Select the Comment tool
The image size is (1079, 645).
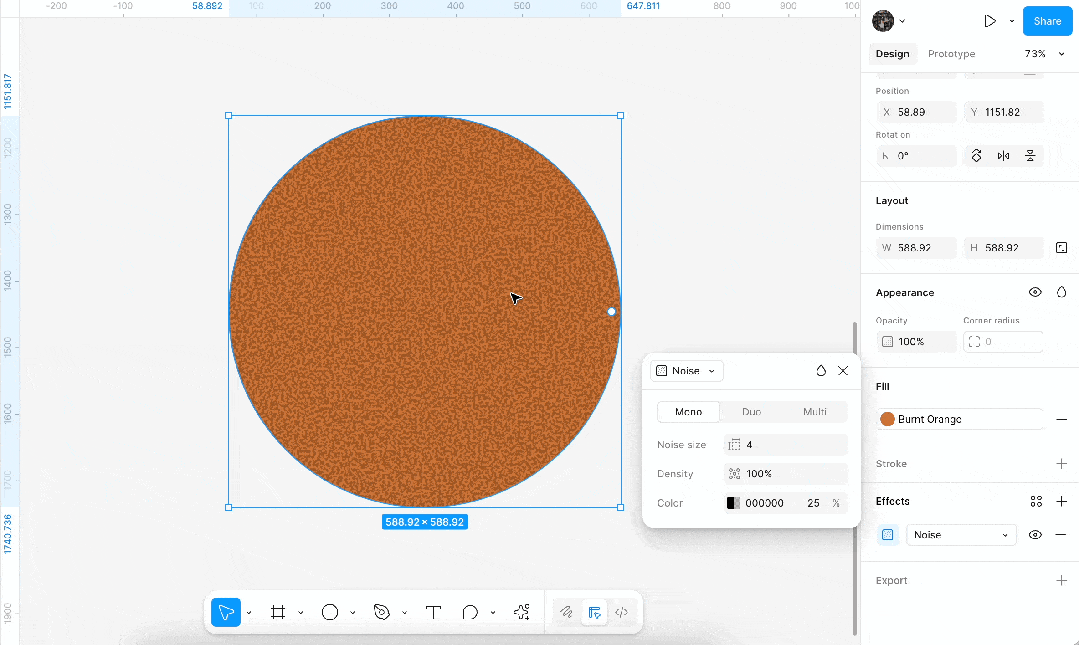coord(470,612)
